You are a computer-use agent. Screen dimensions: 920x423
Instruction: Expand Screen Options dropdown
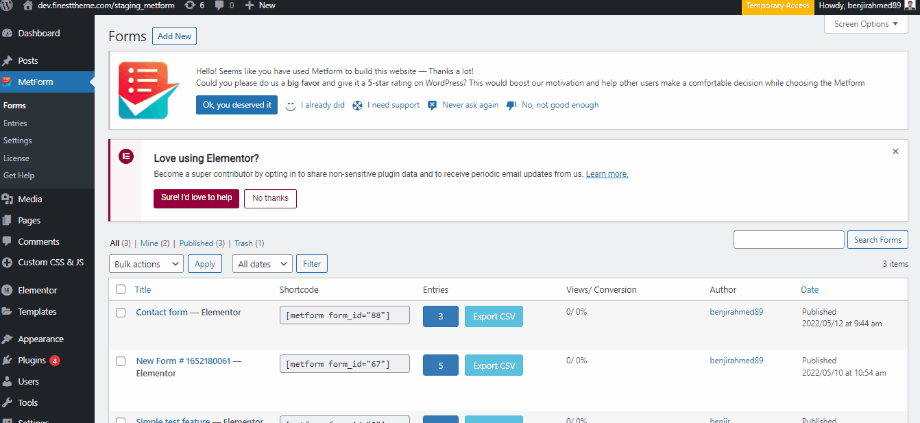click(866, 24)
